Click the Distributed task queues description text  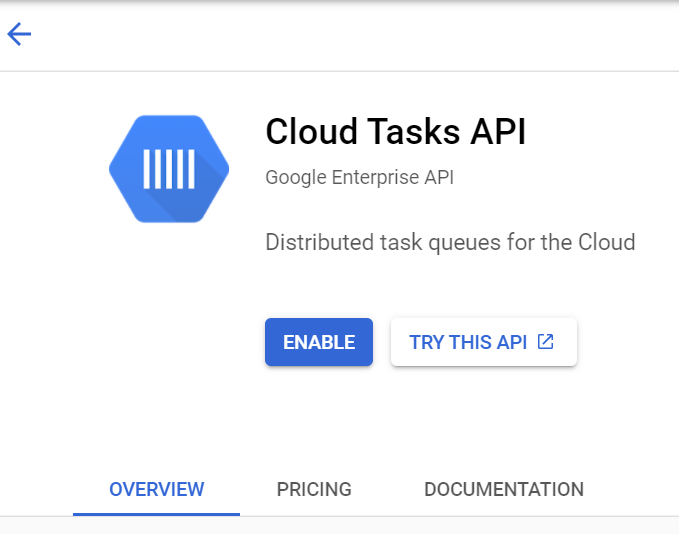point(450,242)
